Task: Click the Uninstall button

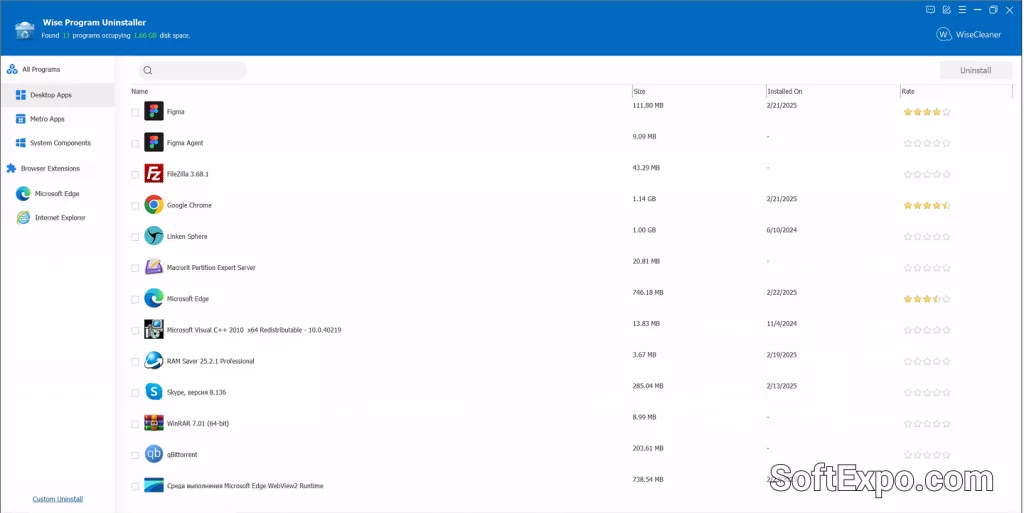Action: pos(975,70)
